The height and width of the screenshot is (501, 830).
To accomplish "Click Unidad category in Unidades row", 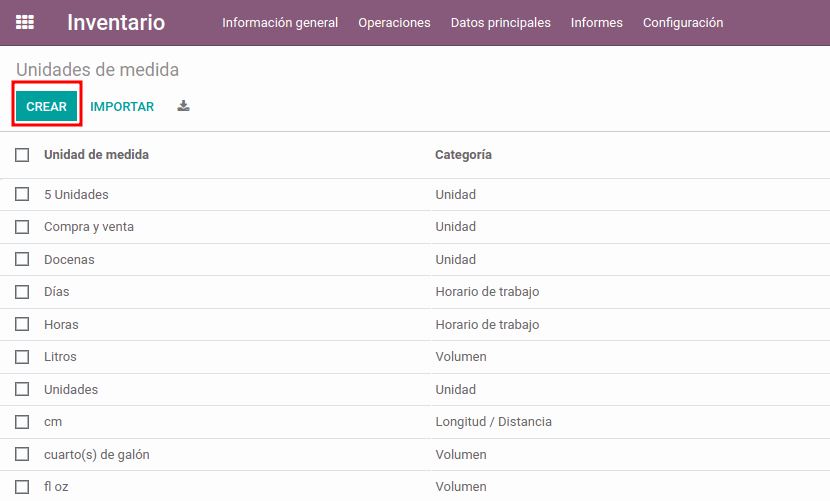I will (x=456, y=389).
